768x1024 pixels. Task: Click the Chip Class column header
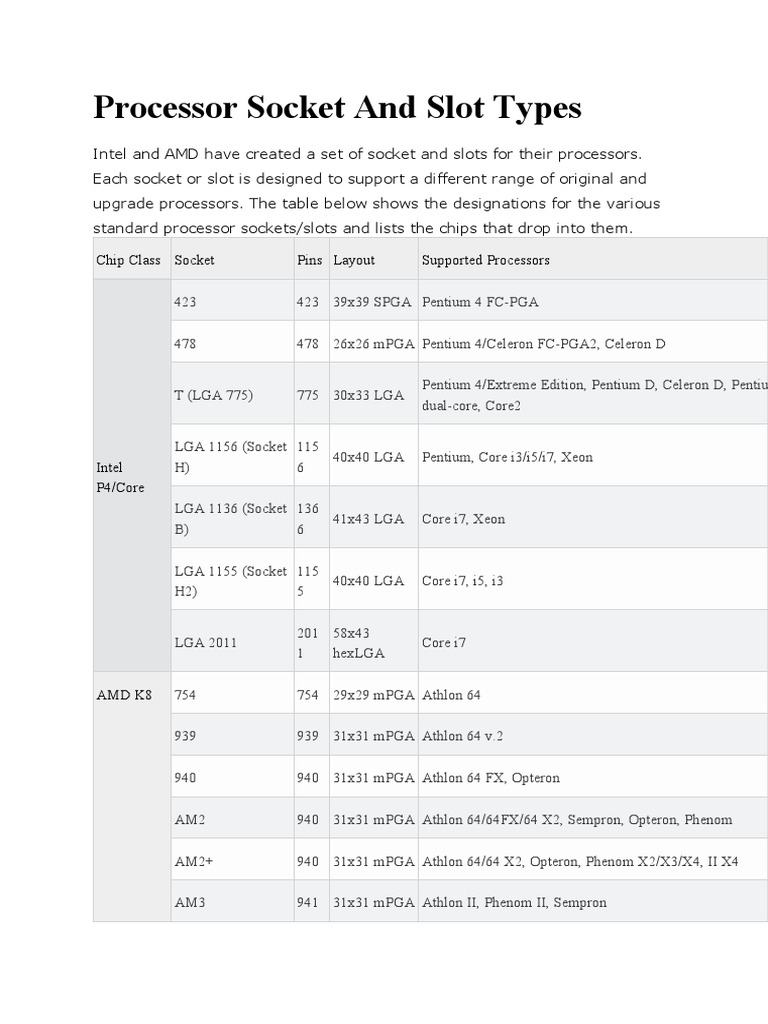coord(128,260)
